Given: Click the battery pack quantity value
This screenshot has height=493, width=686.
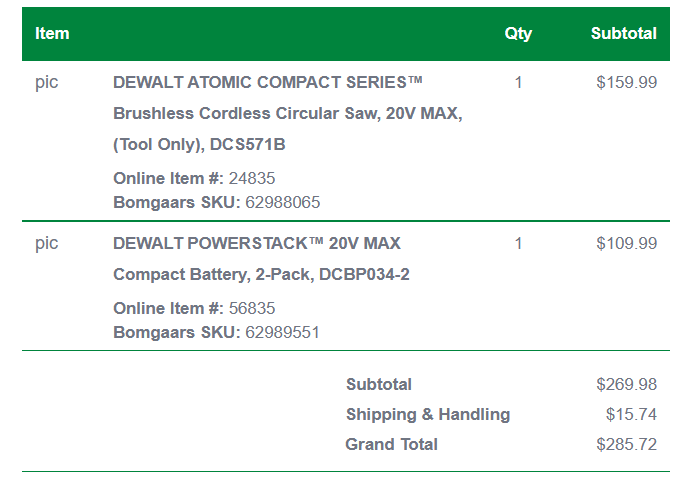Looking at the screenshot, I should 518,243.
